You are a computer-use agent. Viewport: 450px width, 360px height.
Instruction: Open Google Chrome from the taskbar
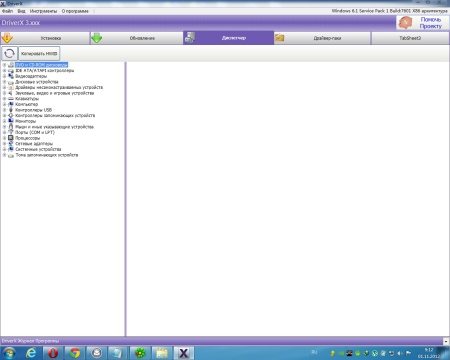(75, 353)
